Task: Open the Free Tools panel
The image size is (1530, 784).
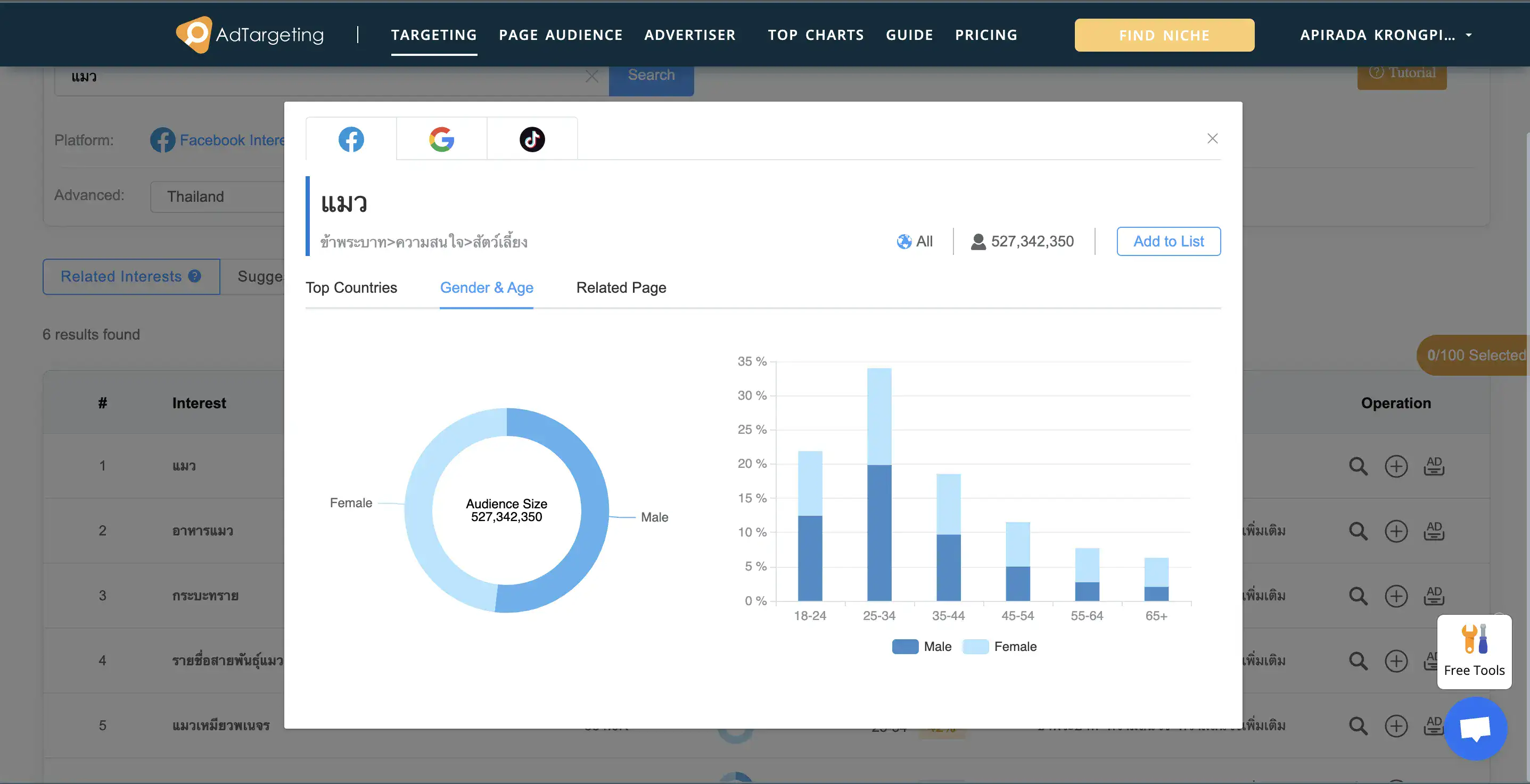Action: [1474, 652]
